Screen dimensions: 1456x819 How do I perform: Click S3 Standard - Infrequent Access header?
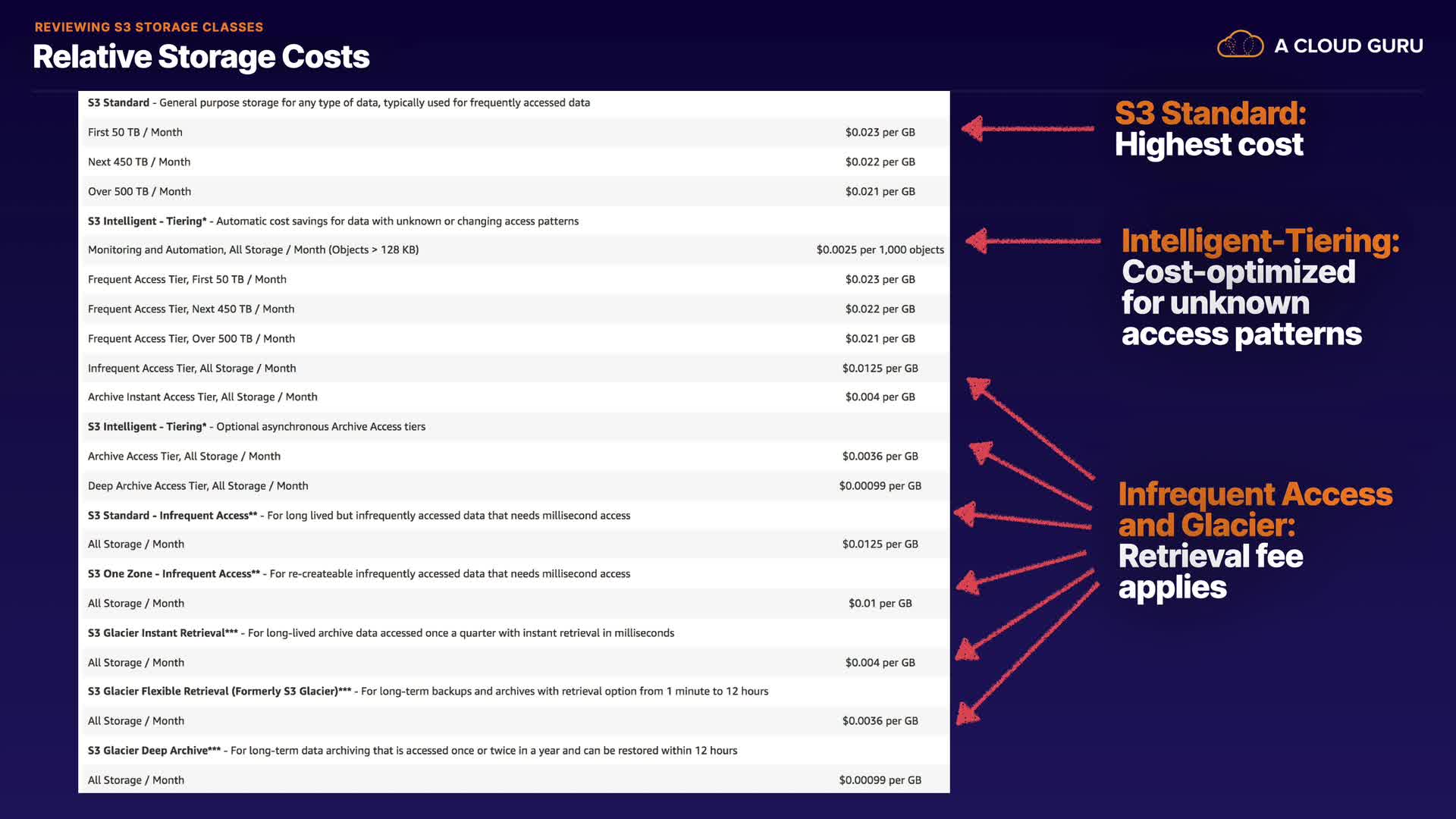pyautogui.click(x=359, y=515)
